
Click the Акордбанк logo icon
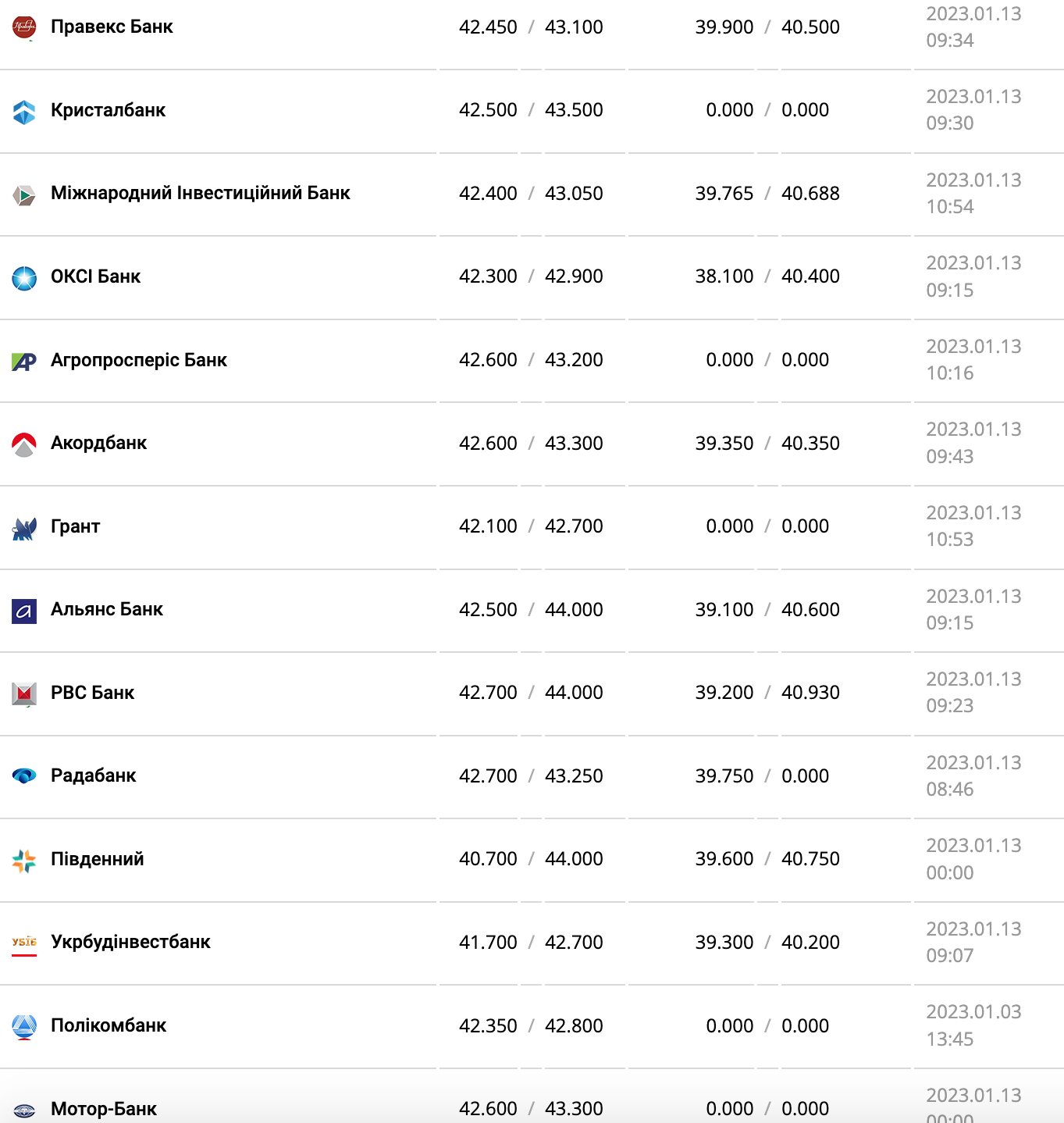(x=24, y=444)
